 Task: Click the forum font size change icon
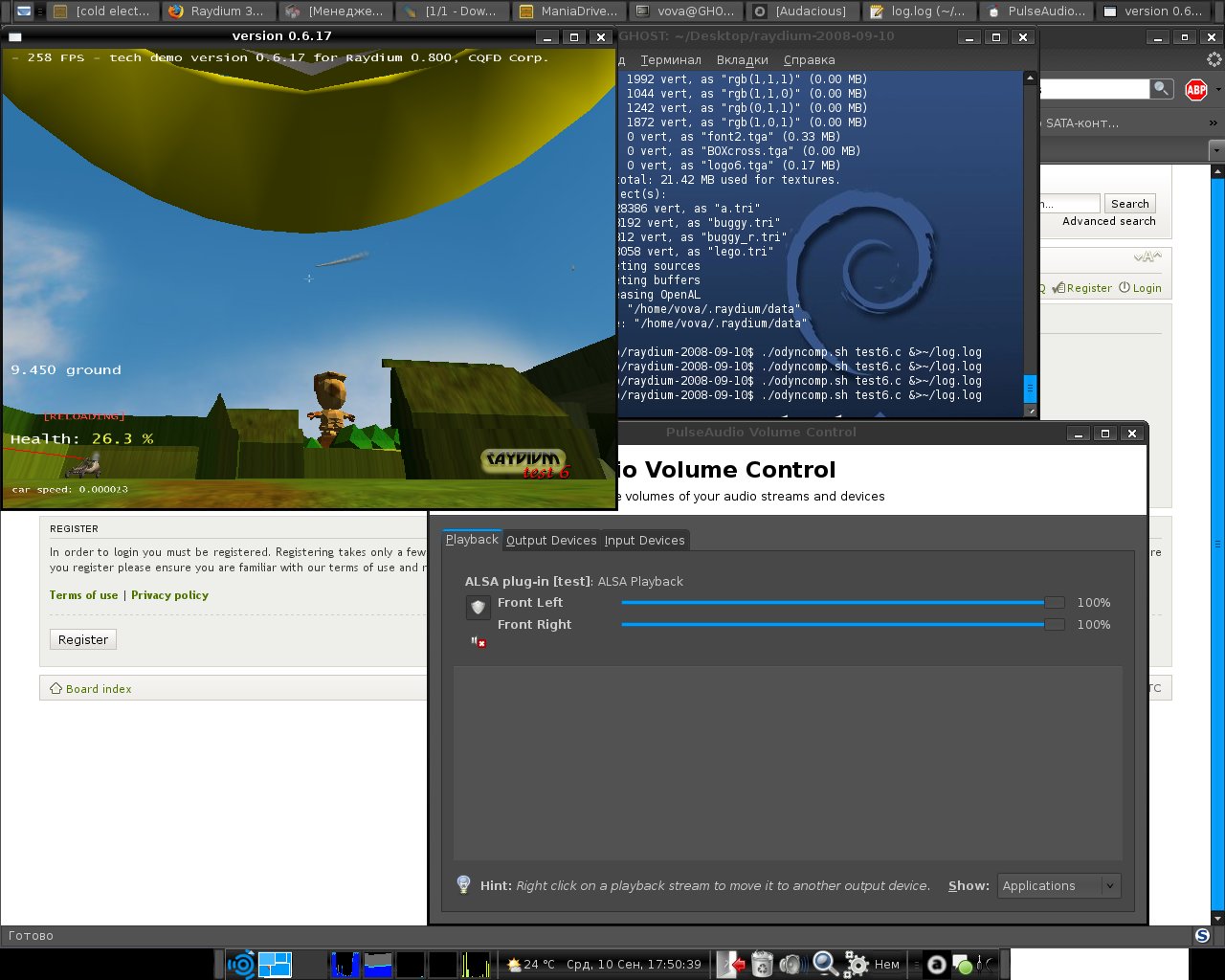pos(1147,257)
